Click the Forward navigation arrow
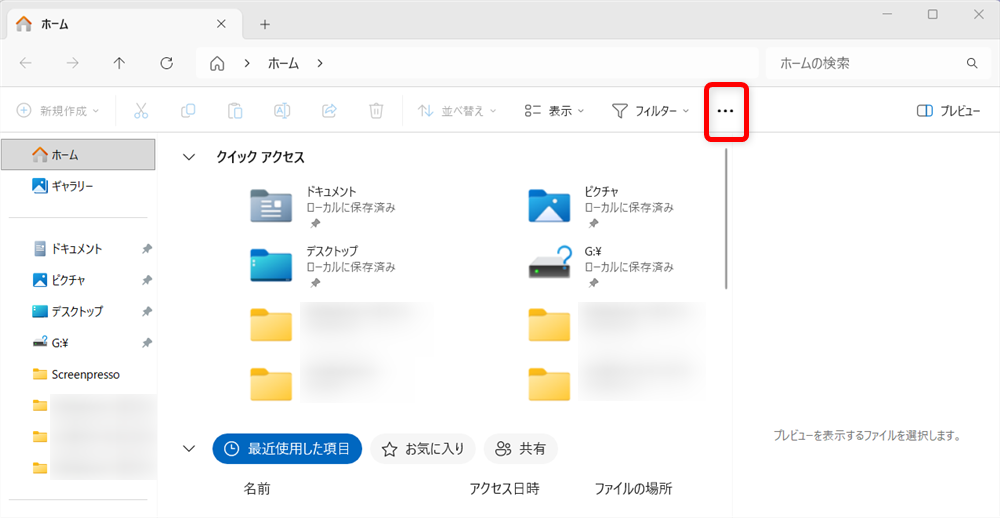This screenshot has width=1000, height=518. (x=73, y=63)
